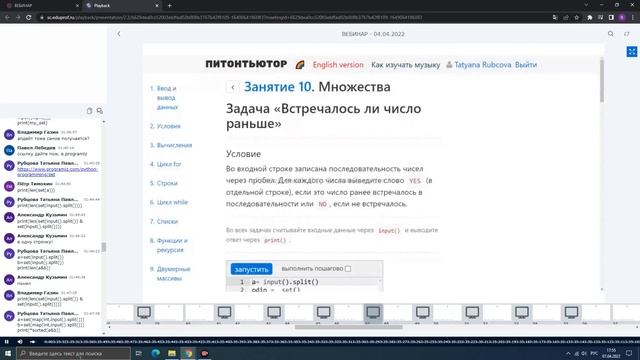The width and height of the screenshot is (640, 360).
Task: Click the Windows taskbar search box
Action: 73,353
